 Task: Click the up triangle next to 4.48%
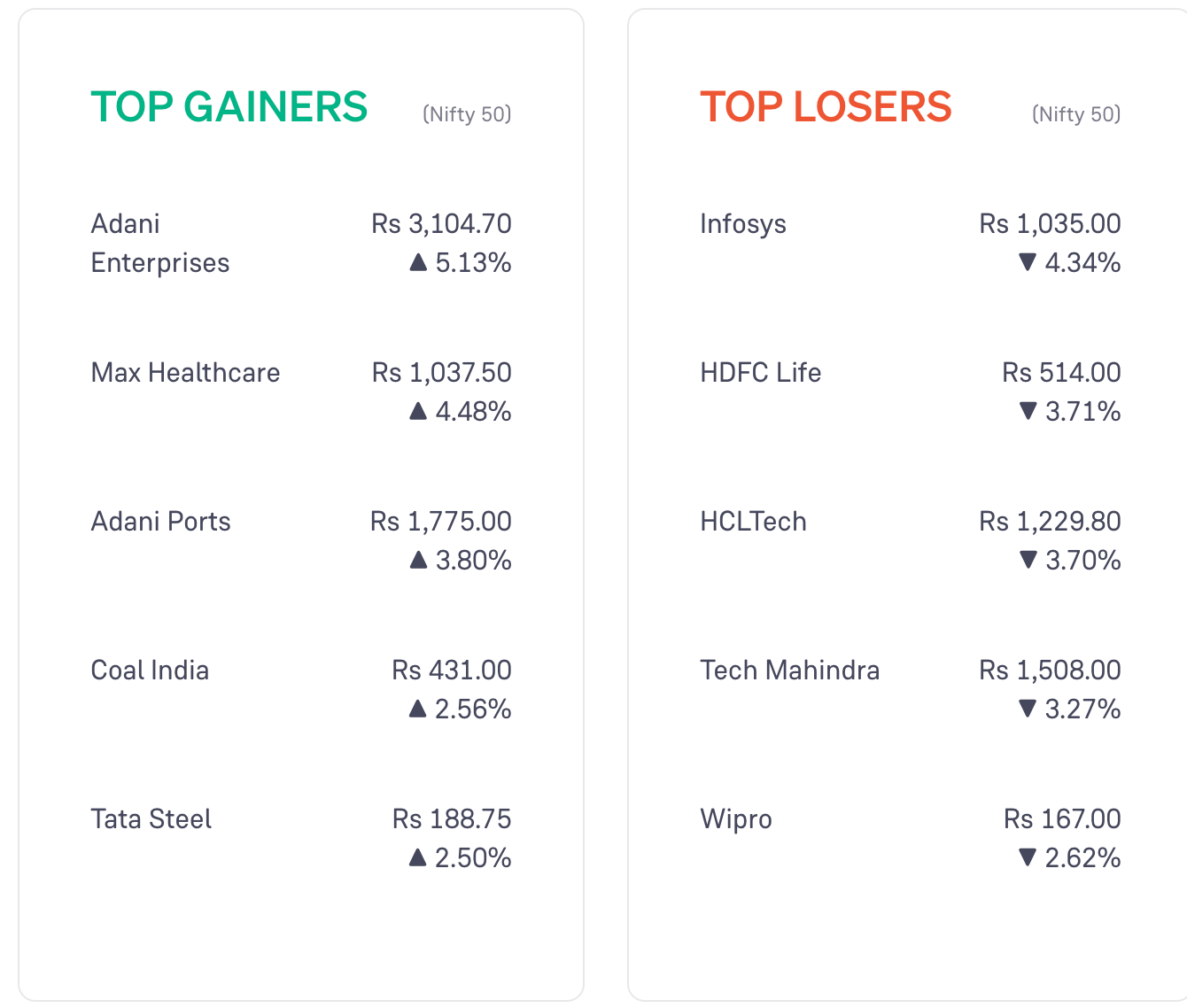coord(418,411)
